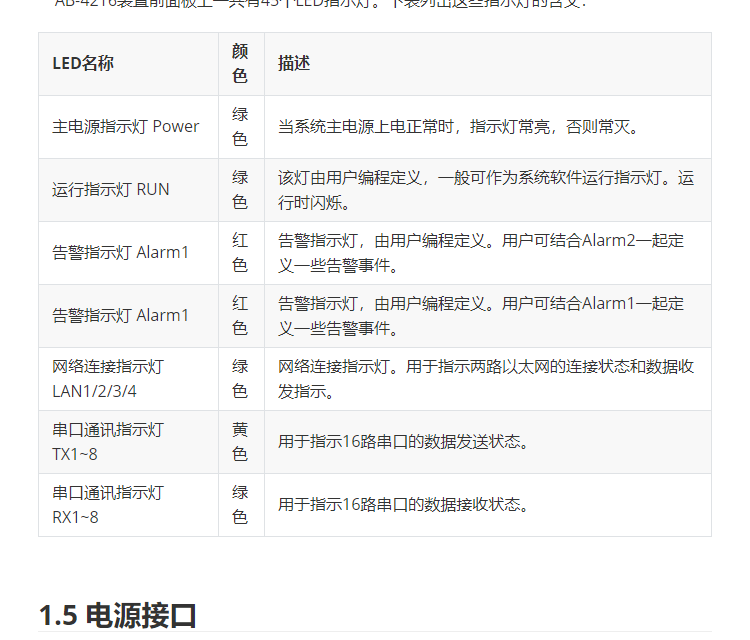This screenshot has height=640, width=750.
Task: Select the '运行指示灯 RUN' cell
Action: tap(128, 190)
